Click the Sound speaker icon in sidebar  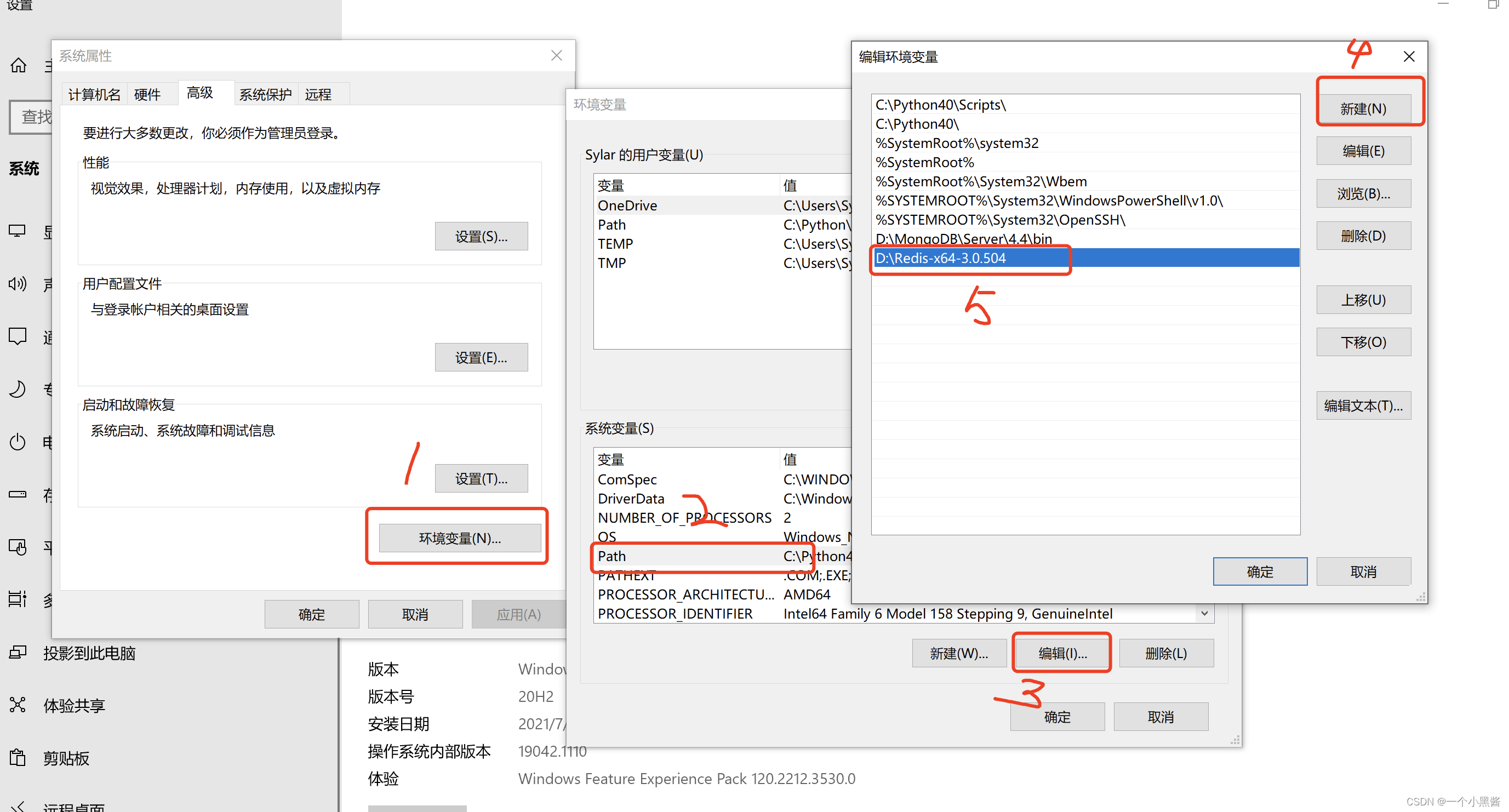[18, 284]
